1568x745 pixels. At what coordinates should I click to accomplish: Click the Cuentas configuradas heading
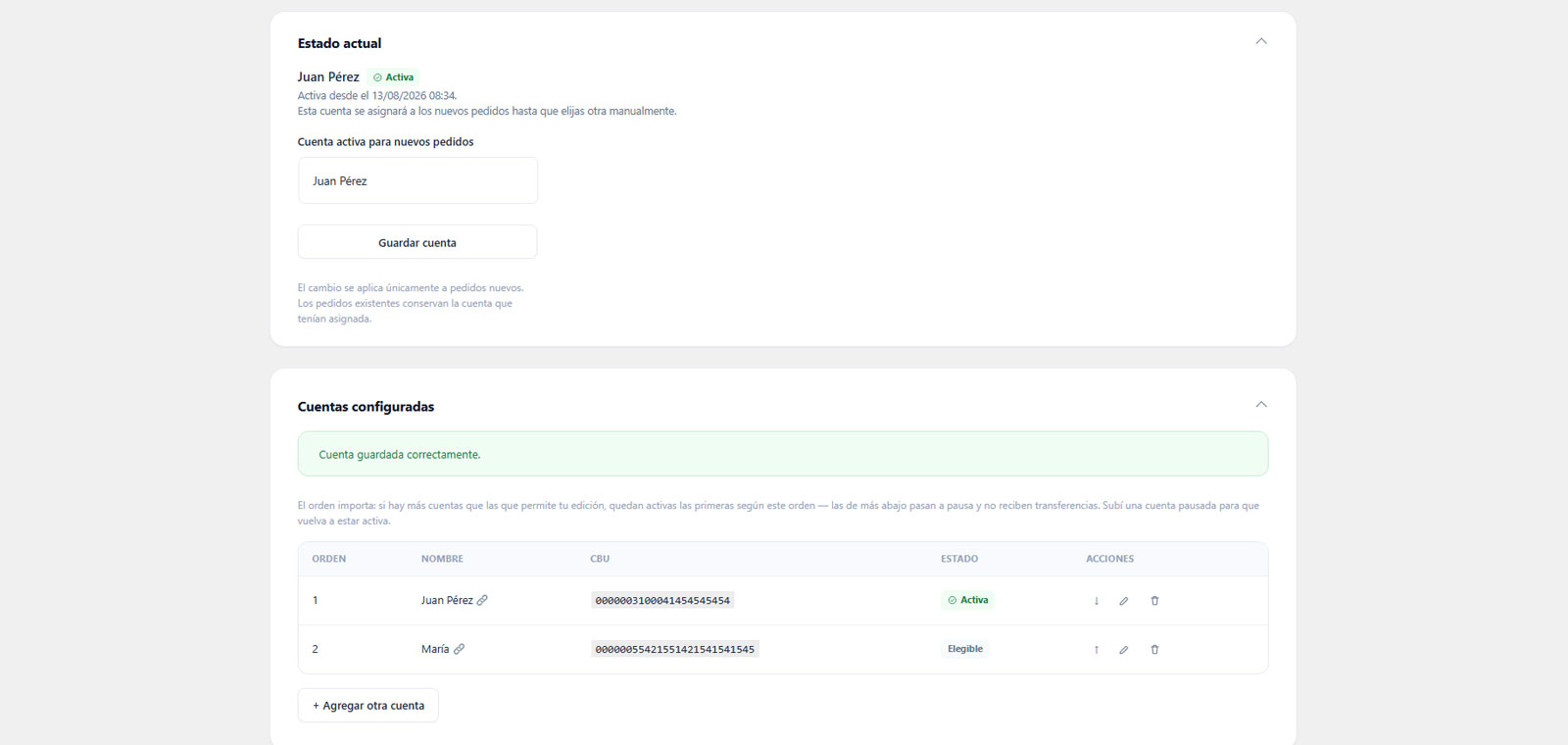366,407
